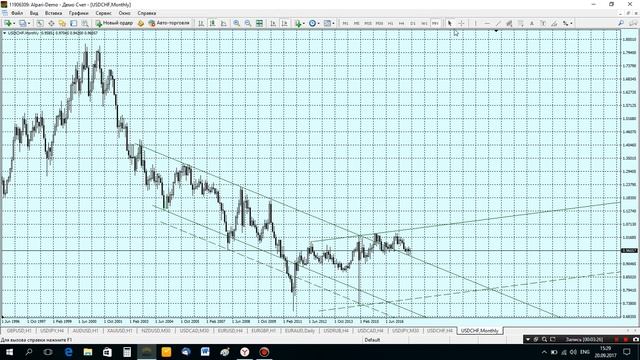Show the Market Watch window

click(40, 23)
